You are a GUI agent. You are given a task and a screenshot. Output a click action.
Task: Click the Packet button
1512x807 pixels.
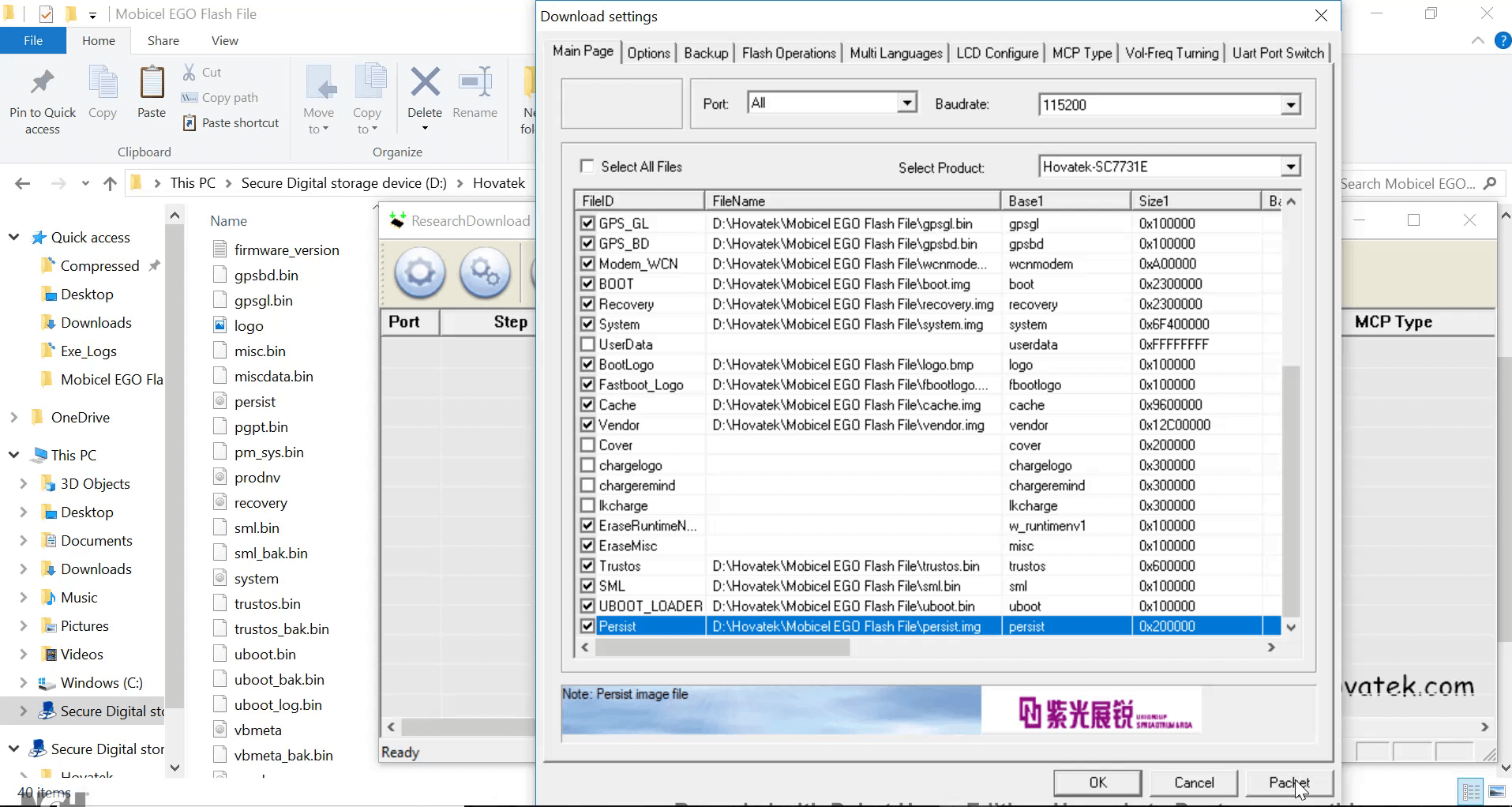[x=1289, y=783]
